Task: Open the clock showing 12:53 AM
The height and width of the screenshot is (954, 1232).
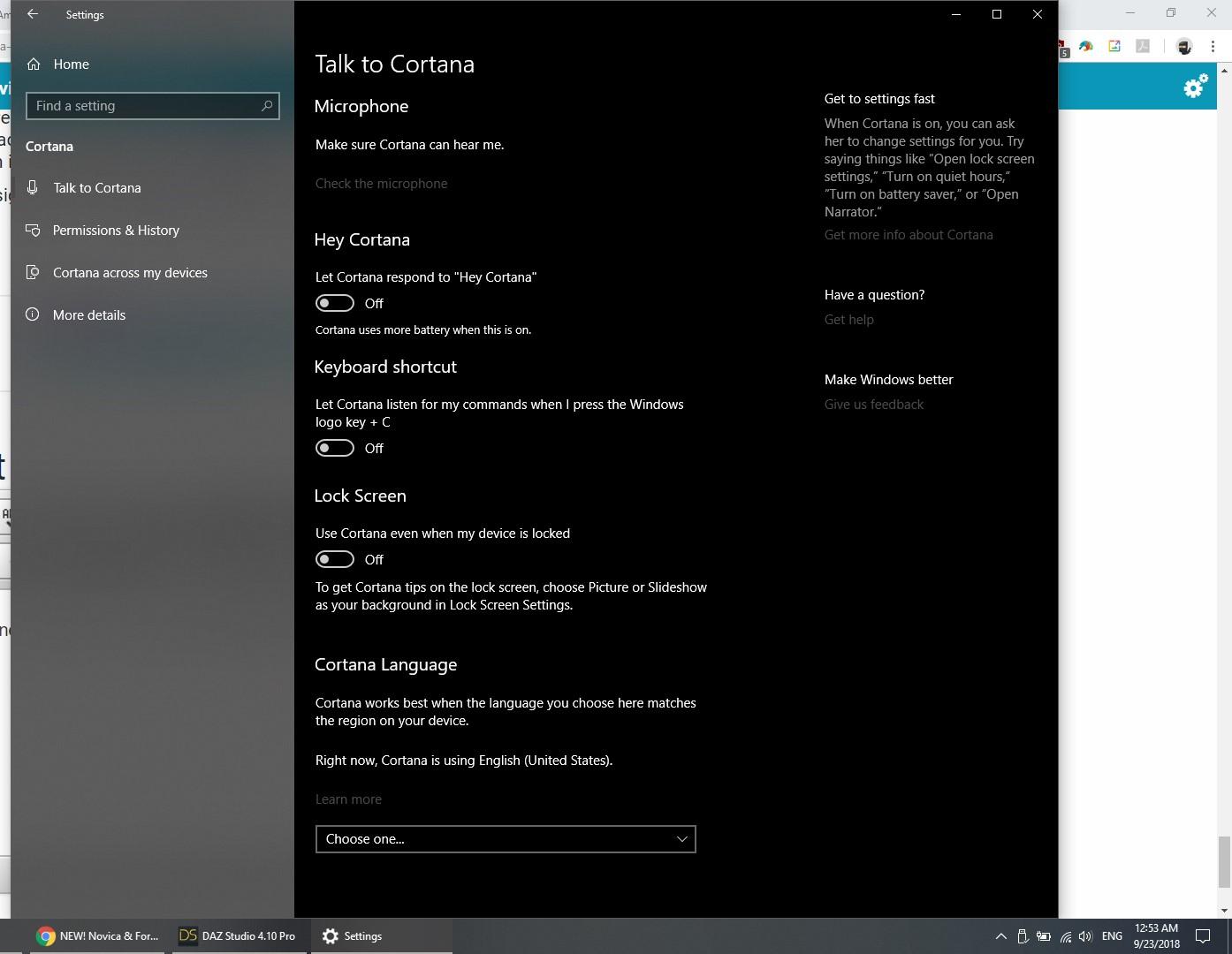Action: [1157, 936]
